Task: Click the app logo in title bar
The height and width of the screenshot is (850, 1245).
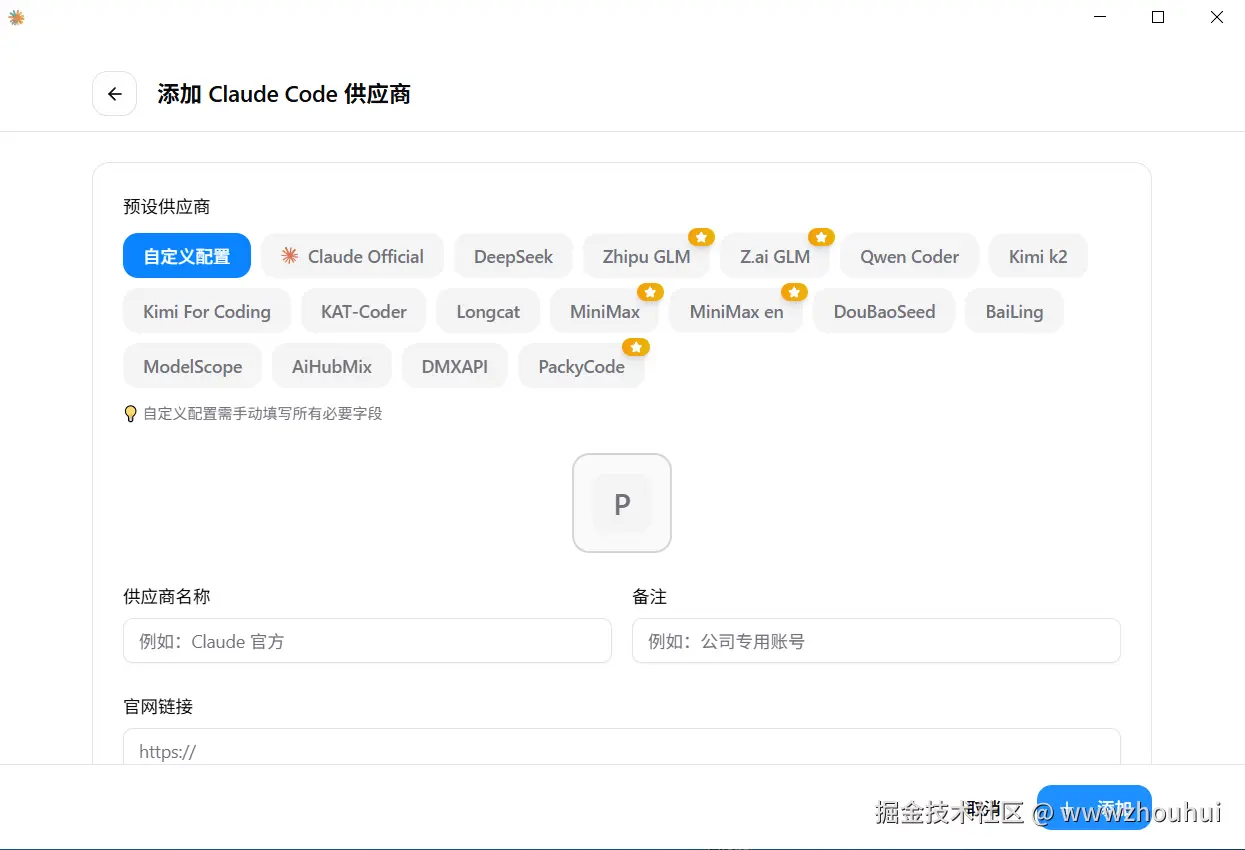Action: 16,17
